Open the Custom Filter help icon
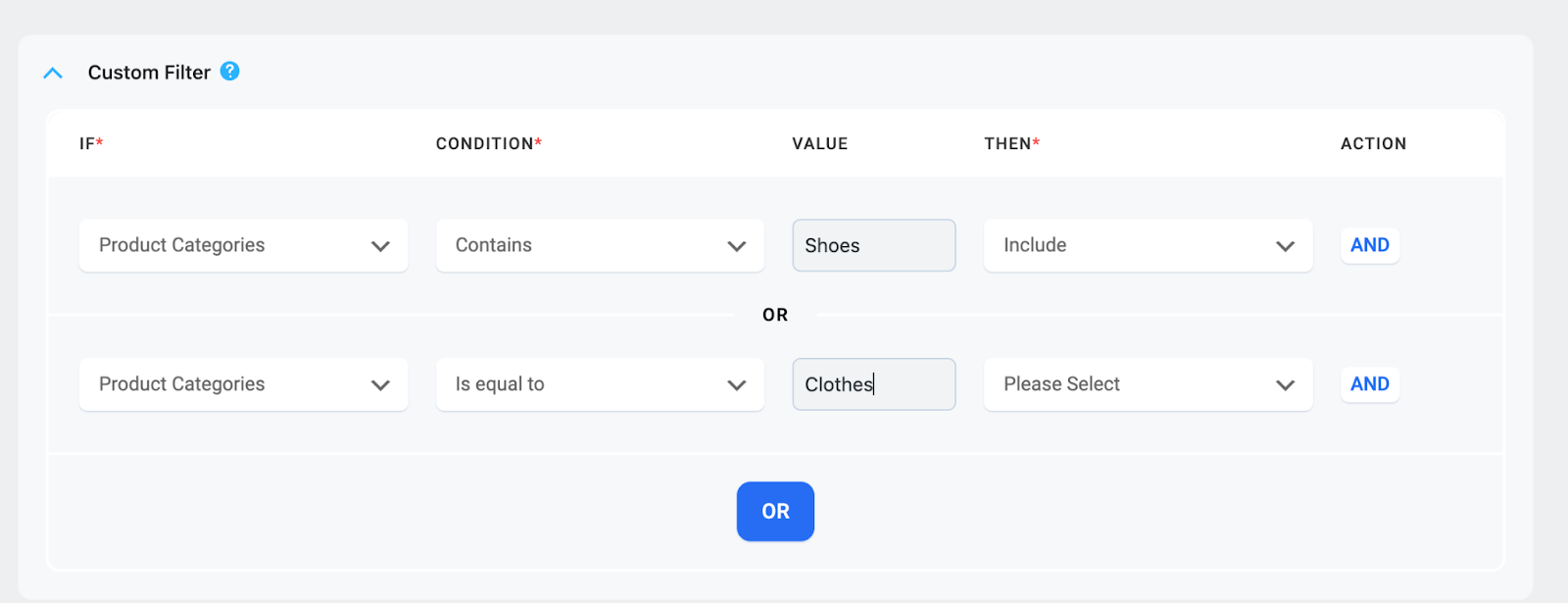 [x=230, y=72]
